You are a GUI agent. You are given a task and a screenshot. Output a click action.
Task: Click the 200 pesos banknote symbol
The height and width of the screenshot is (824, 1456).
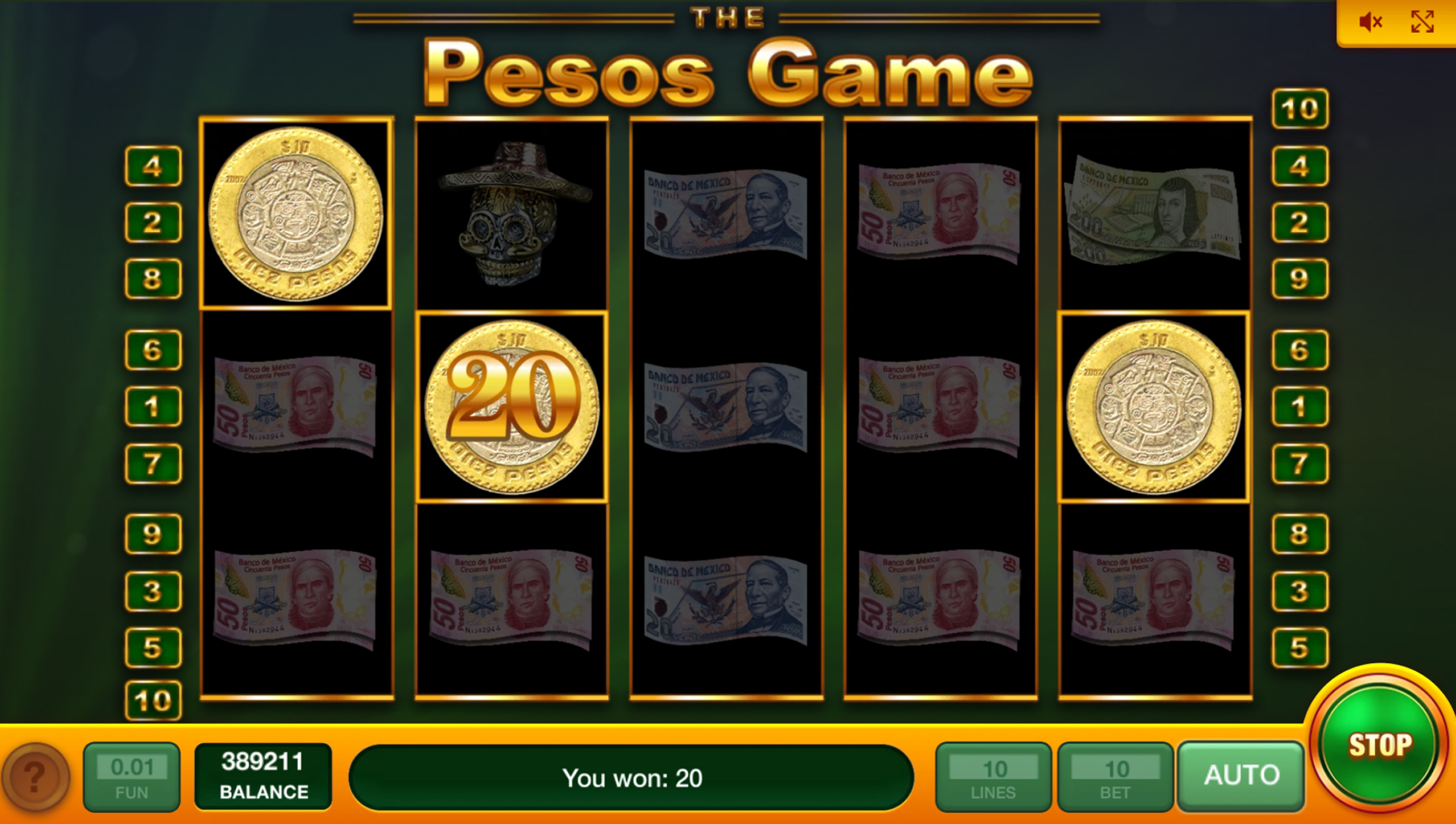1154,210
